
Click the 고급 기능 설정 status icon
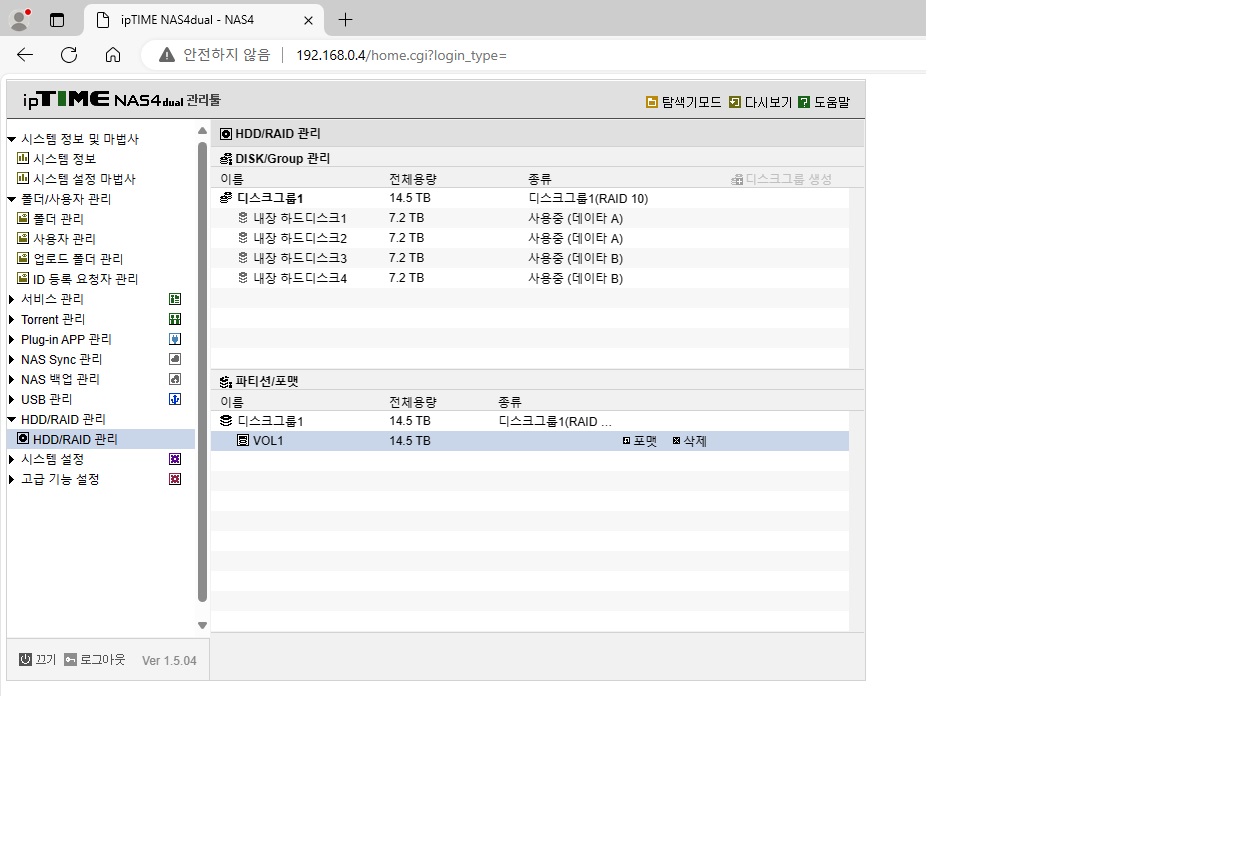175,479
